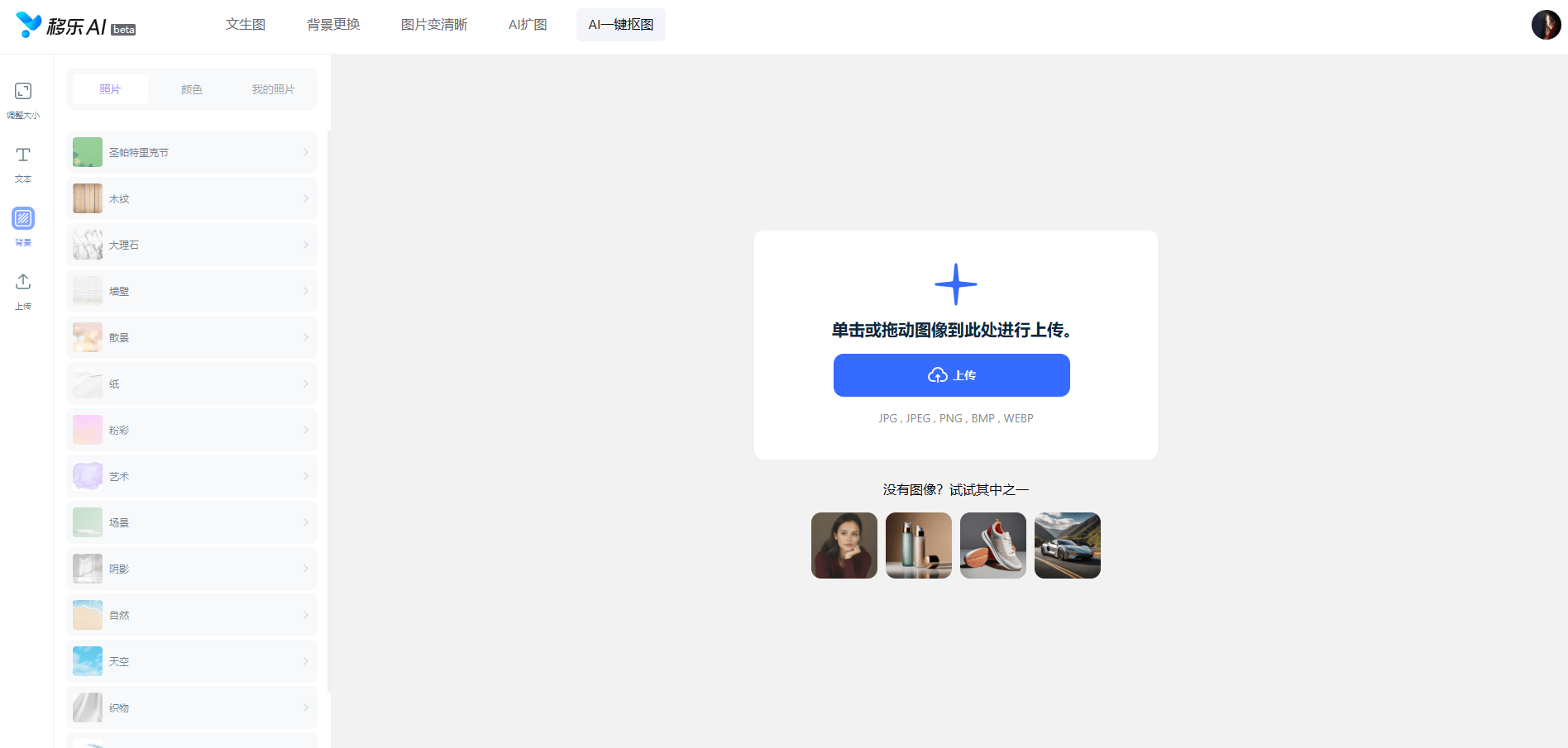The height and width of the screenshot is (748, 1568).
Task: Switch to the 我的照片 tab
Action: tap(273, 89)
